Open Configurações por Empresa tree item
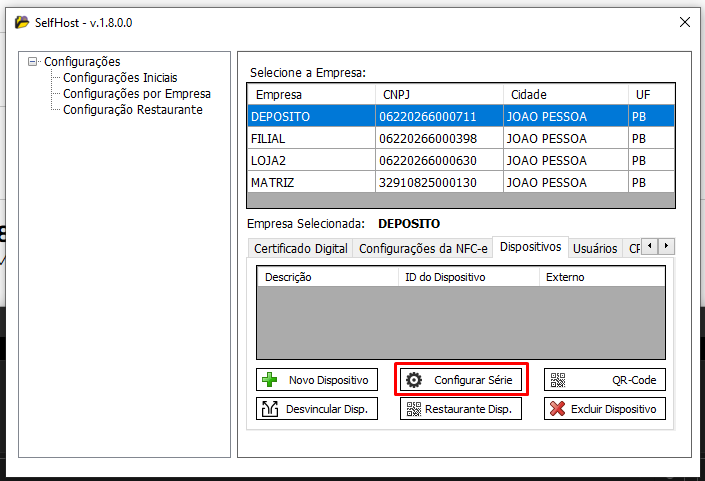Screen dimensions: 705x481 coord(137,94)
